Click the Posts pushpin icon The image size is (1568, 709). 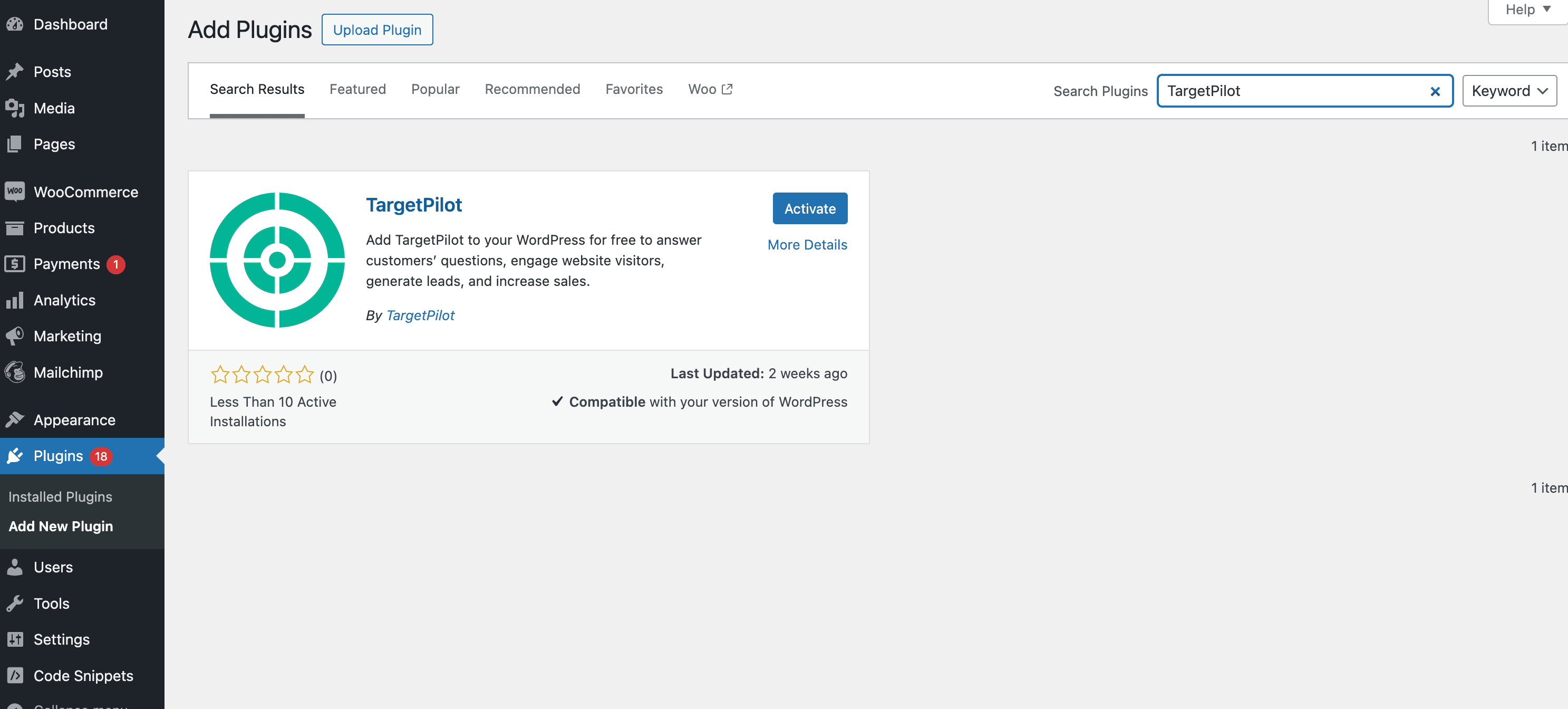point(15,72)
